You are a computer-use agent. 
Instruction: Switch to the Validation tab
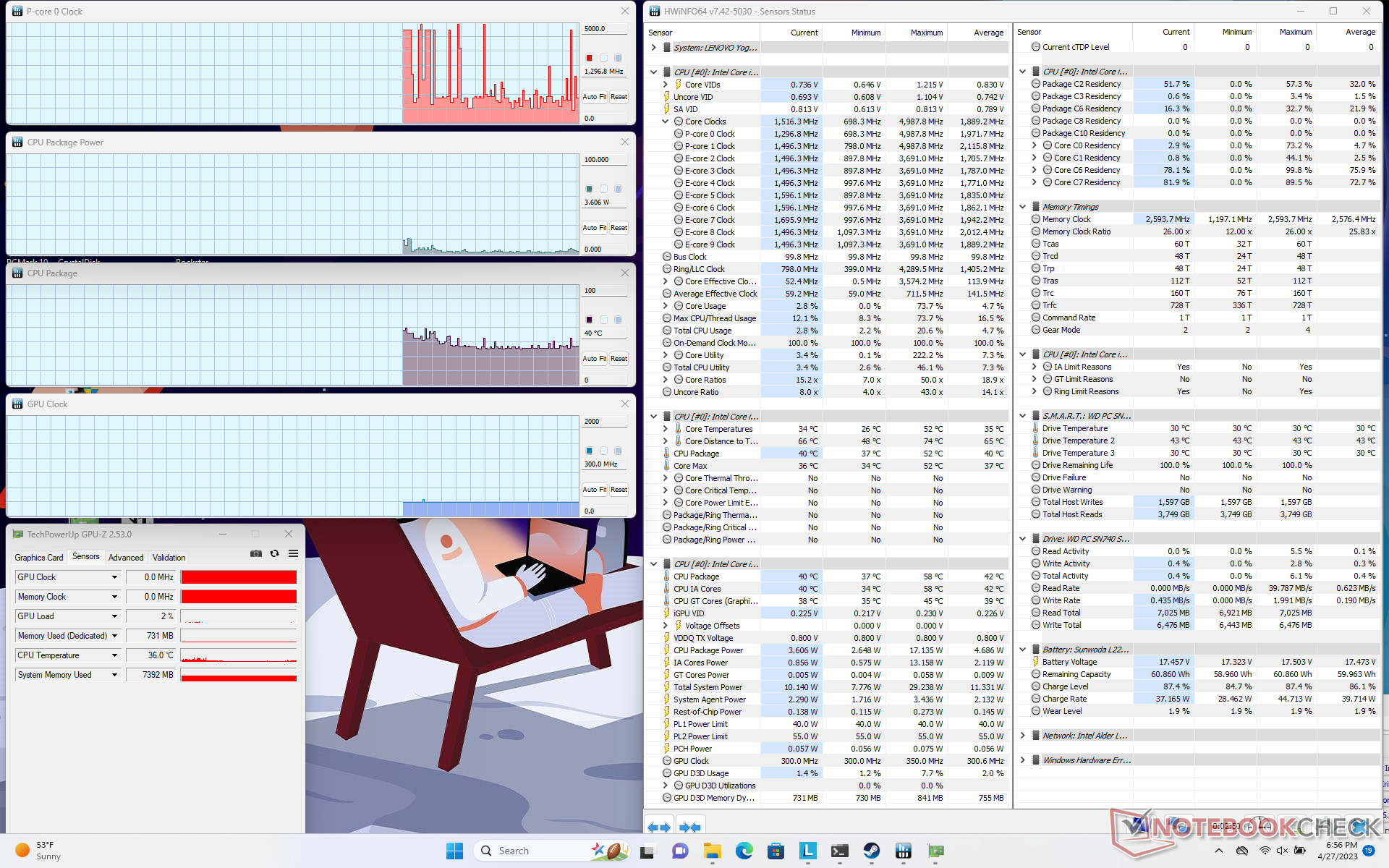coord(169,558)
